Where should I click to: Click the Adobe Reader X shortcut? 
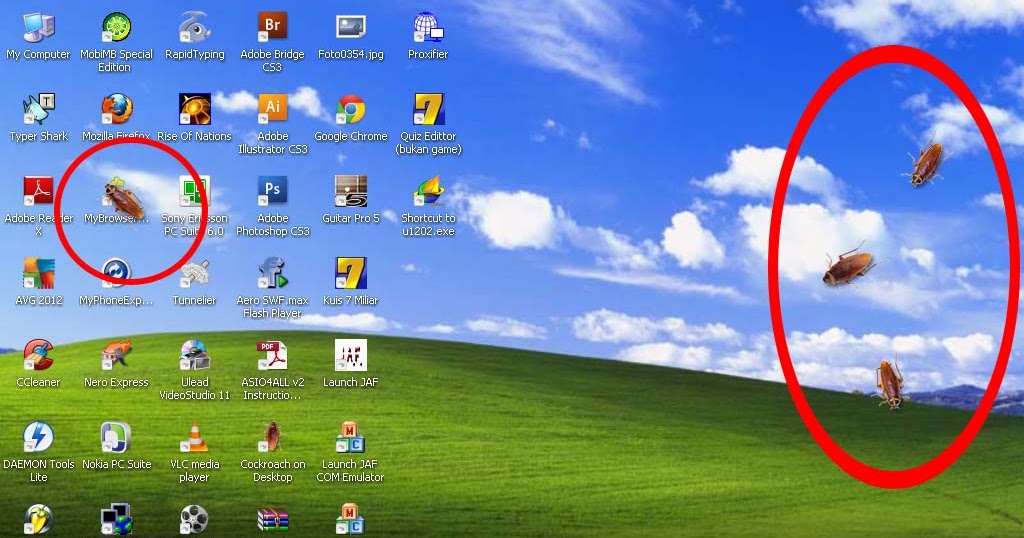(38, 190)
